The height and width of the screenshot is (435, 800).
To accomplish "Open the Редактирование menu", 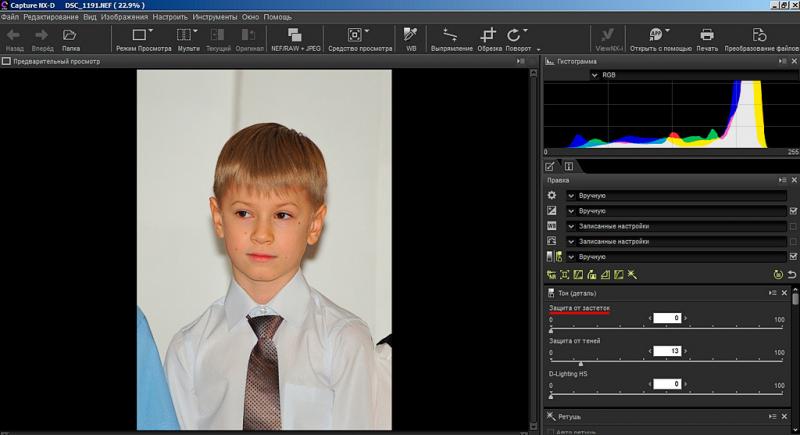I will [x=51, y=17].
